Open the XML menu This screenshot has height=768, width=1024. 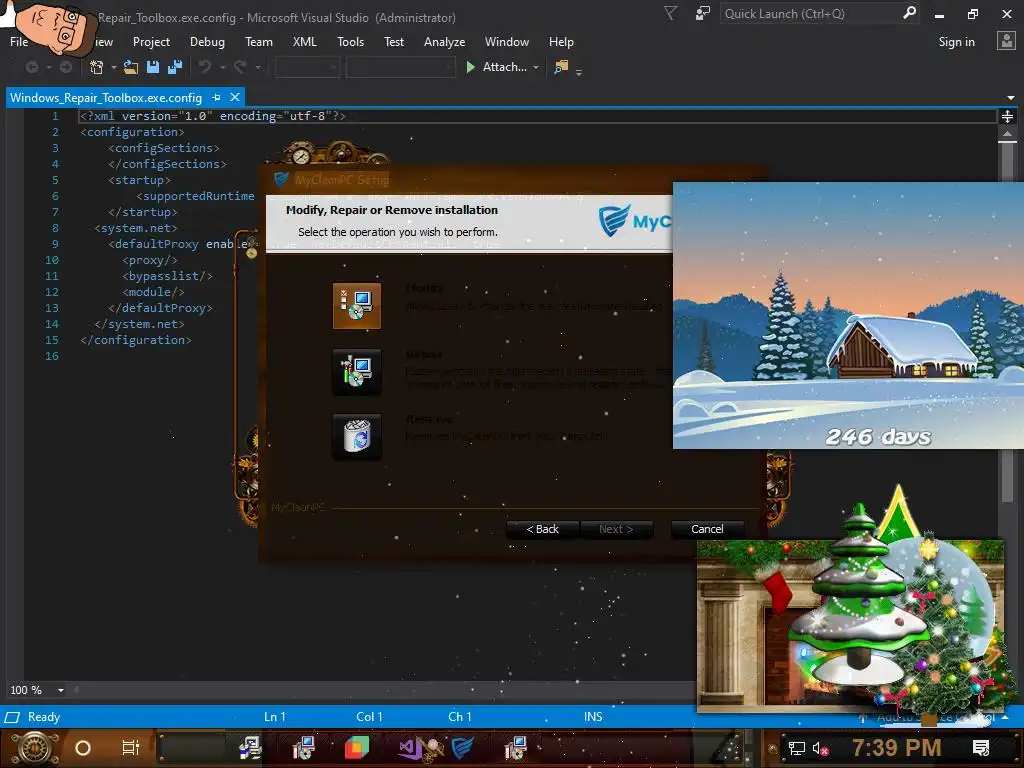304,42
